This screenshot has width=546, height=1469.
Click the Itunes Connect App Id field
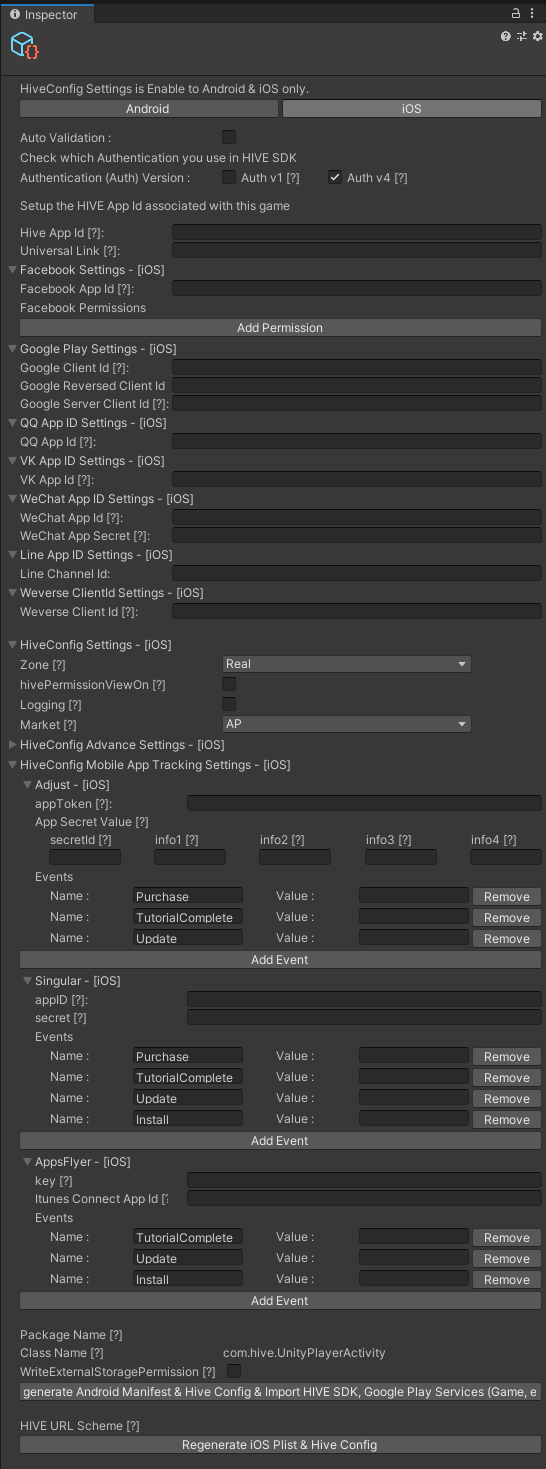click(364, 1198)
